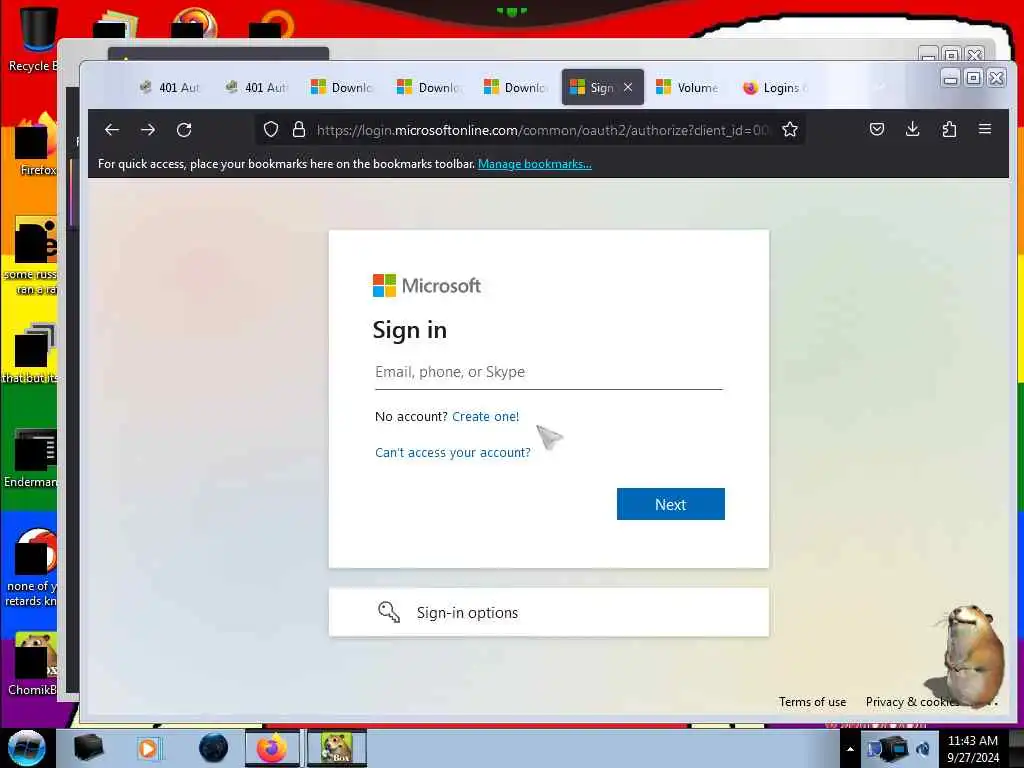Image resolution: width=1024 pixels, height=768 pixels.
Task: Open the Firefox downloads panel
Action: [912, 129]
